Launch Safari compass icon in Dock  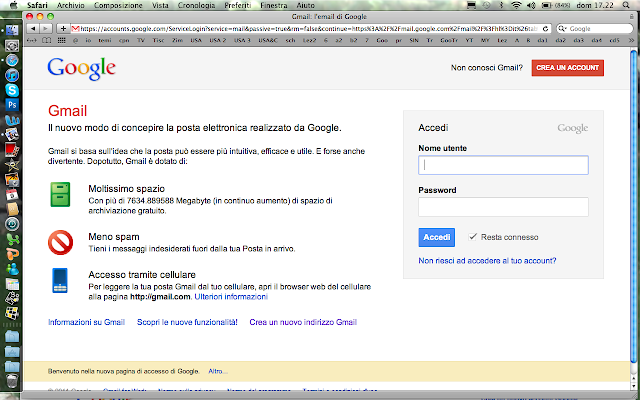click(x=12, y=60)
